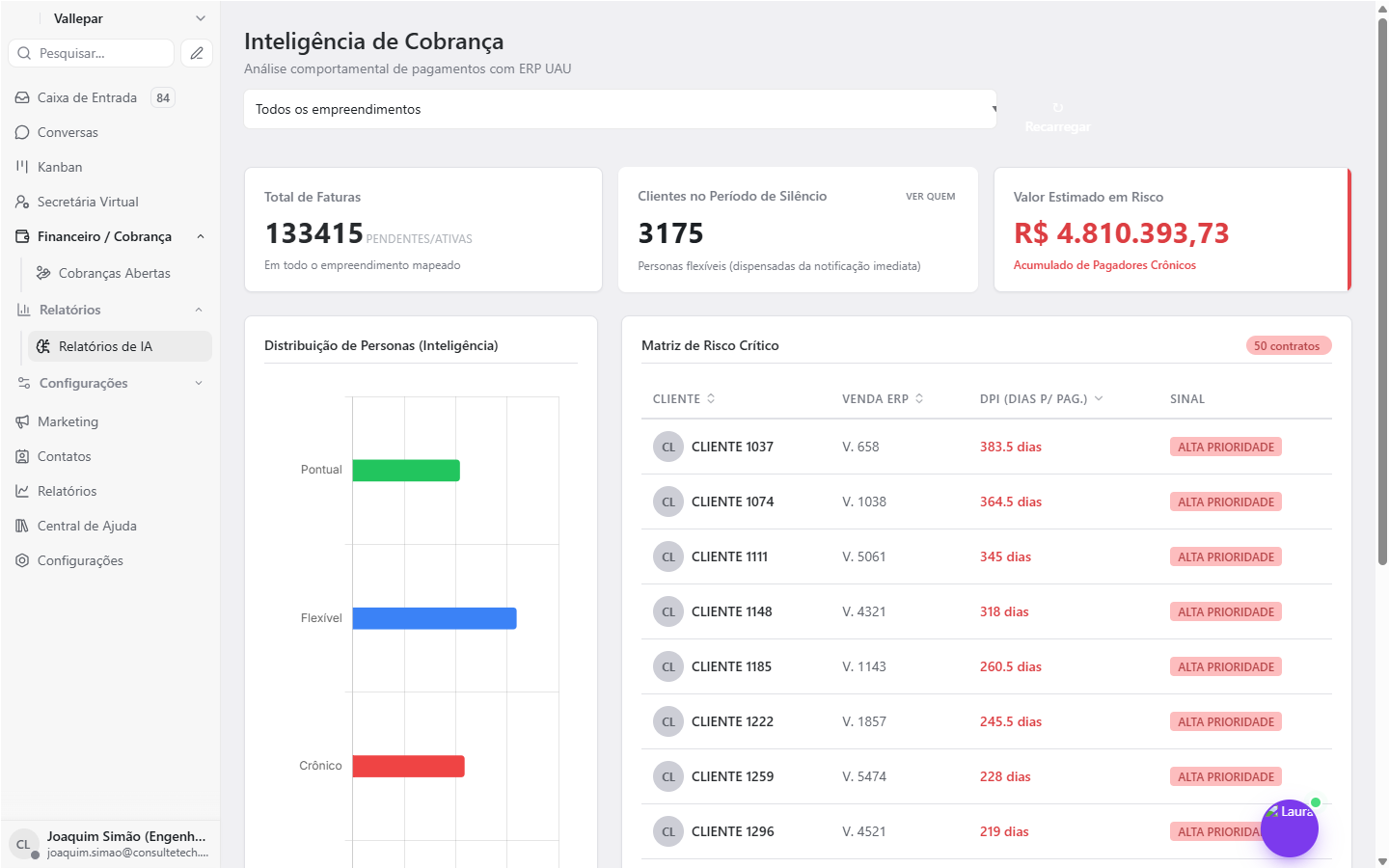Open Central de Ajuda books icon
Image resolution: width=1389 pixels, height=868 pixels.
tap(22, 526)
